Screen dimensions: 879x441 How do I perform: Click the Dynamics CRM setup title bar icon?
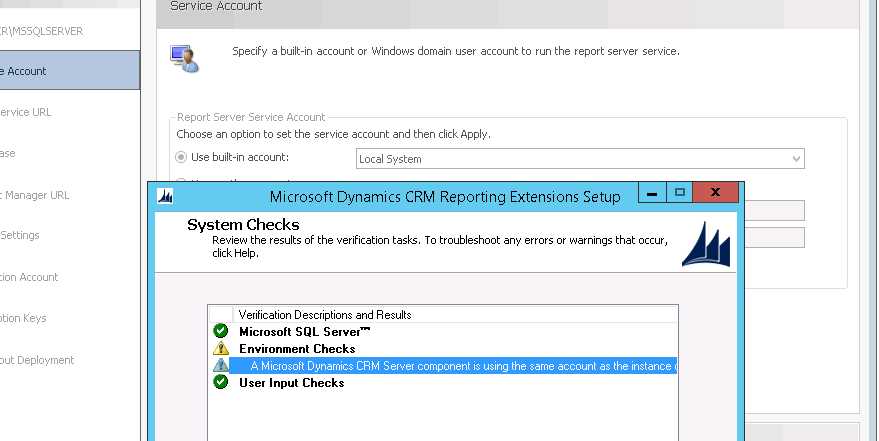click(x=166, y=196)
